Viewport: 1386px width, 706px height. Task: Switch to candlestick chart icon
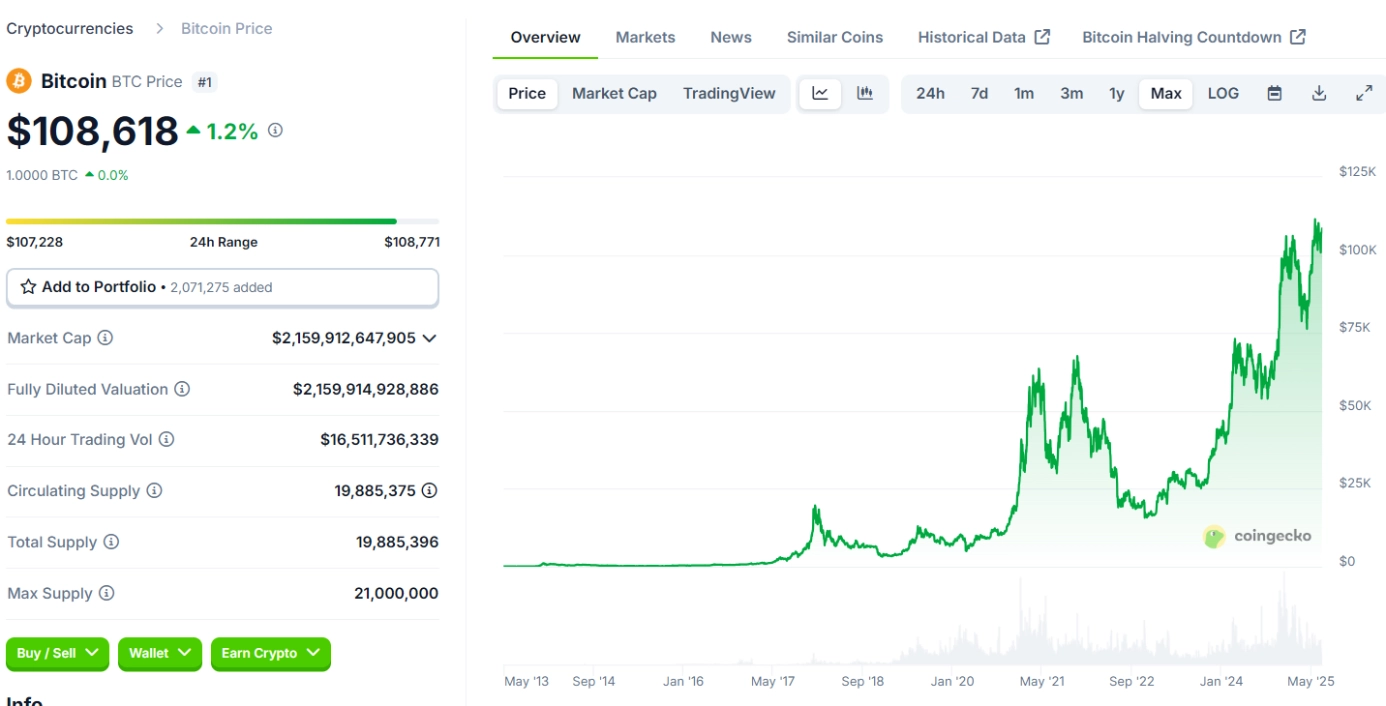[x=865, y=93]
